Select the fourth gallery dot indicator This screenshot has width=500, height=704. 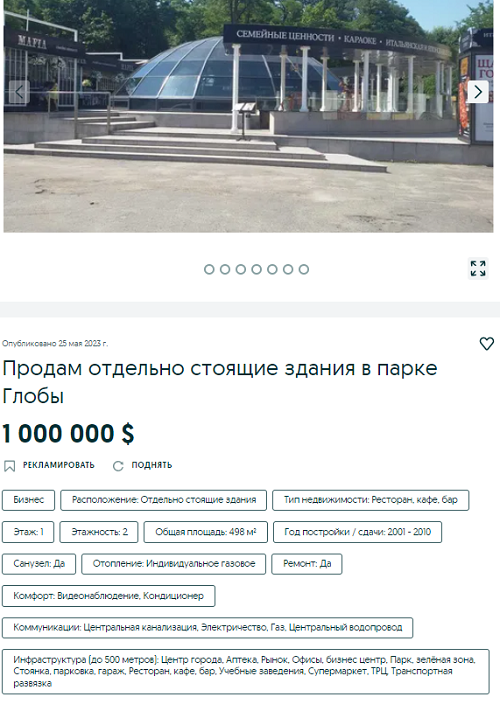point(256,269)
